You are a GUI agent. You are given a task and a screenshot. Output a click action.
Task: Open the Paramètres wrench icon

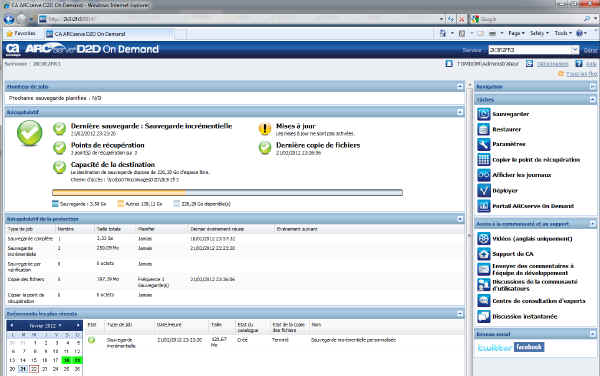tap(484, 144)
